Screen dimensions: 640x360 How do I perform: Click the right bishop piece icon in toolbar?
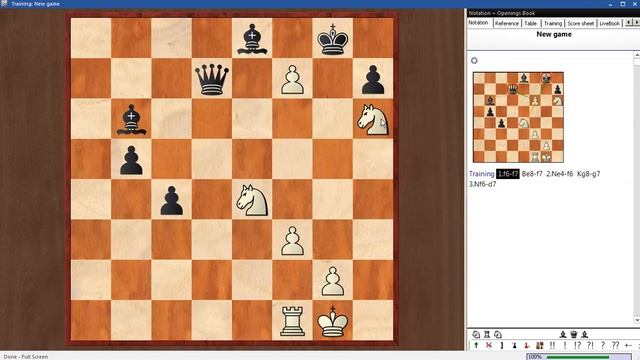(x=584, y=334)
